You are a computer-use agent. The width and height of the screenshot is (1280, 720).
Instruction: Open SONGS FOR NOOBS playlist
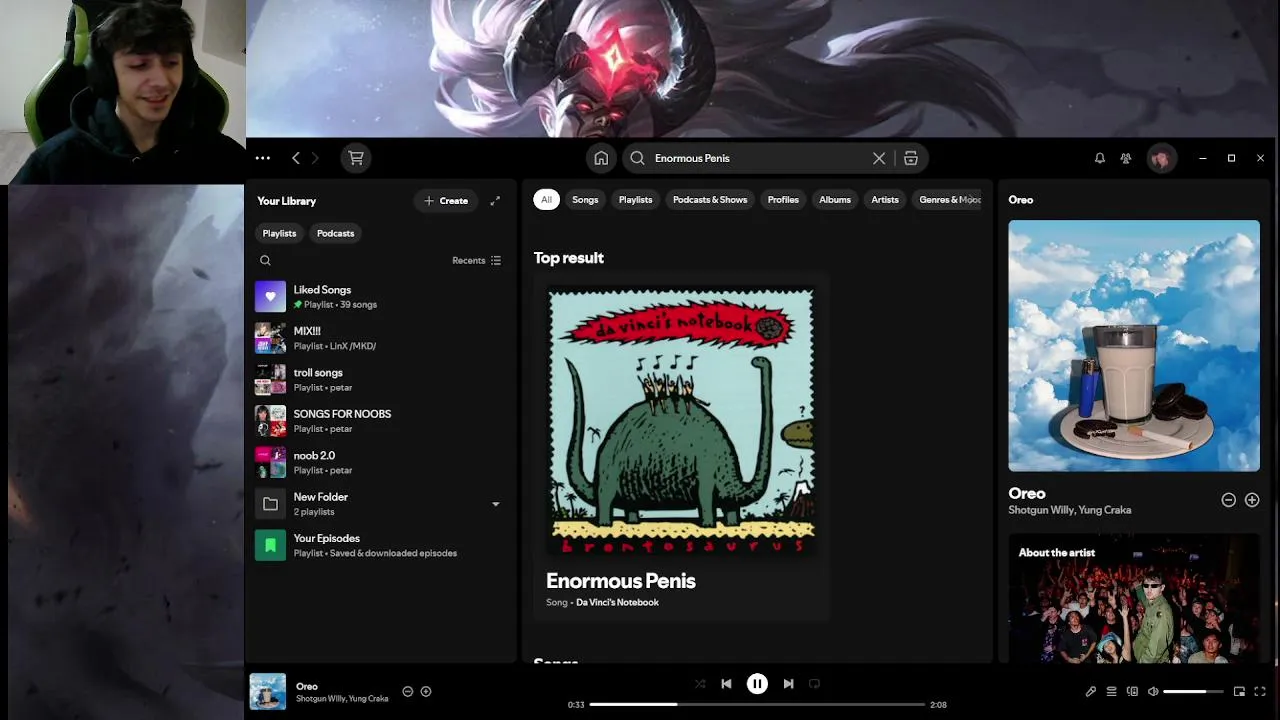pos(380,421)
